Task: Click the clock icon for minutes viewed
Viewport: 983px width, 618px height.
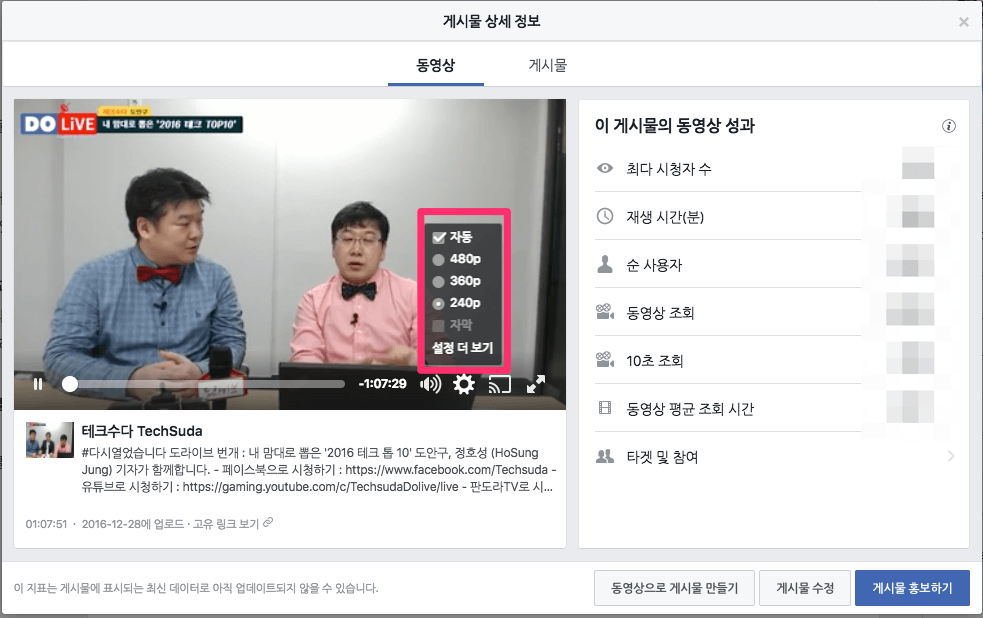Action: coord(604,217)
